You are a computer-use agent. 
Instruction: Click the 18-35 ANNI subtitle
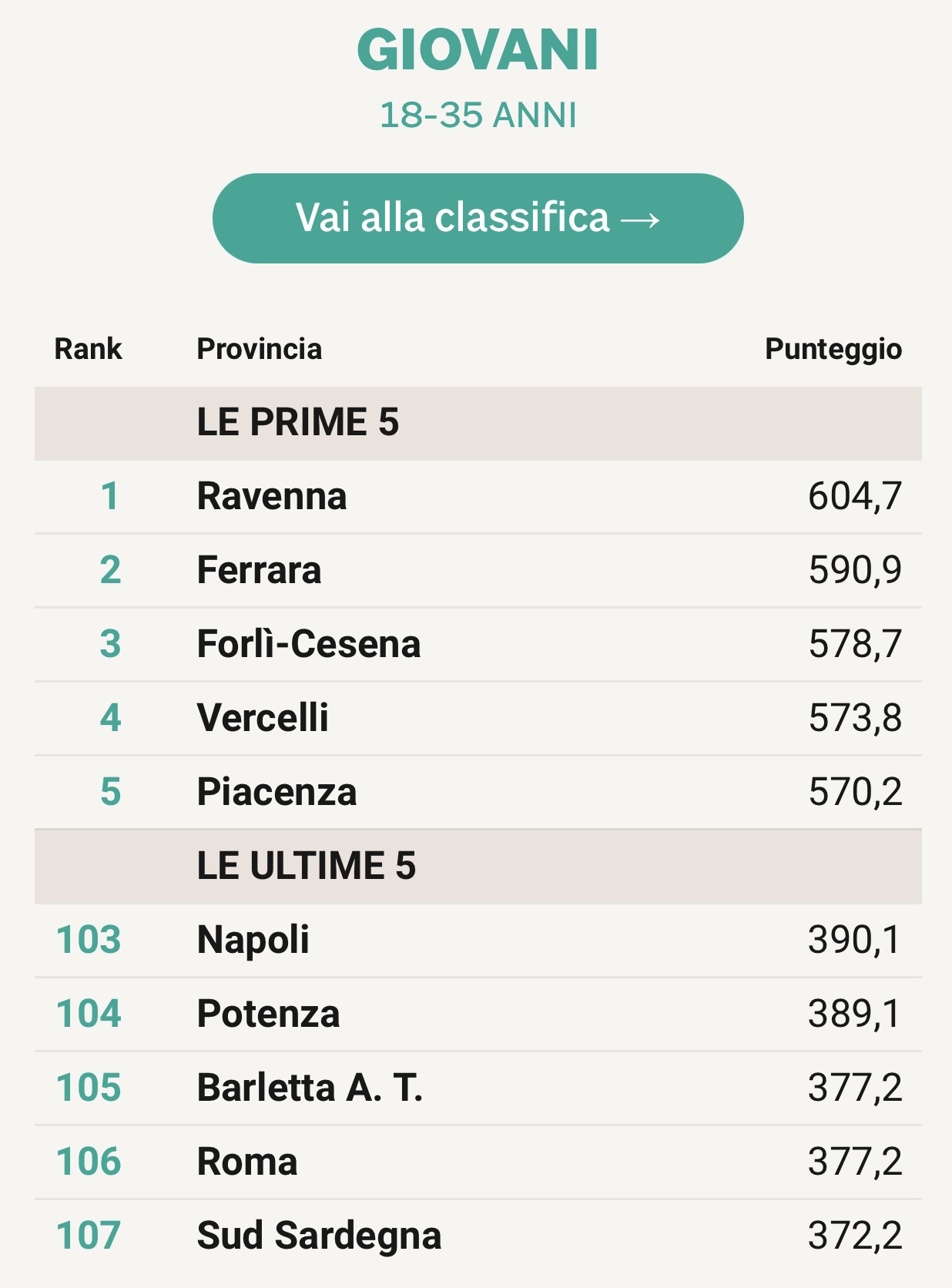(478, 116)
